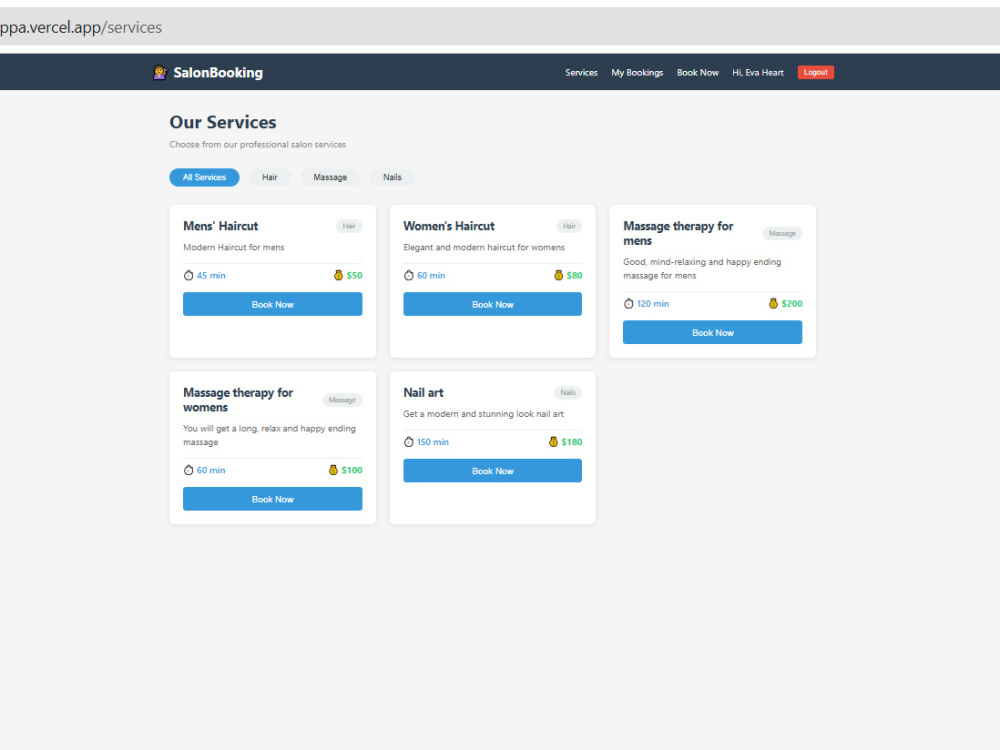Image resolution: width=1000 pixels, height=750 pixels.
Task: Click the Massage therapy for mens title
Action: (678, 233)
